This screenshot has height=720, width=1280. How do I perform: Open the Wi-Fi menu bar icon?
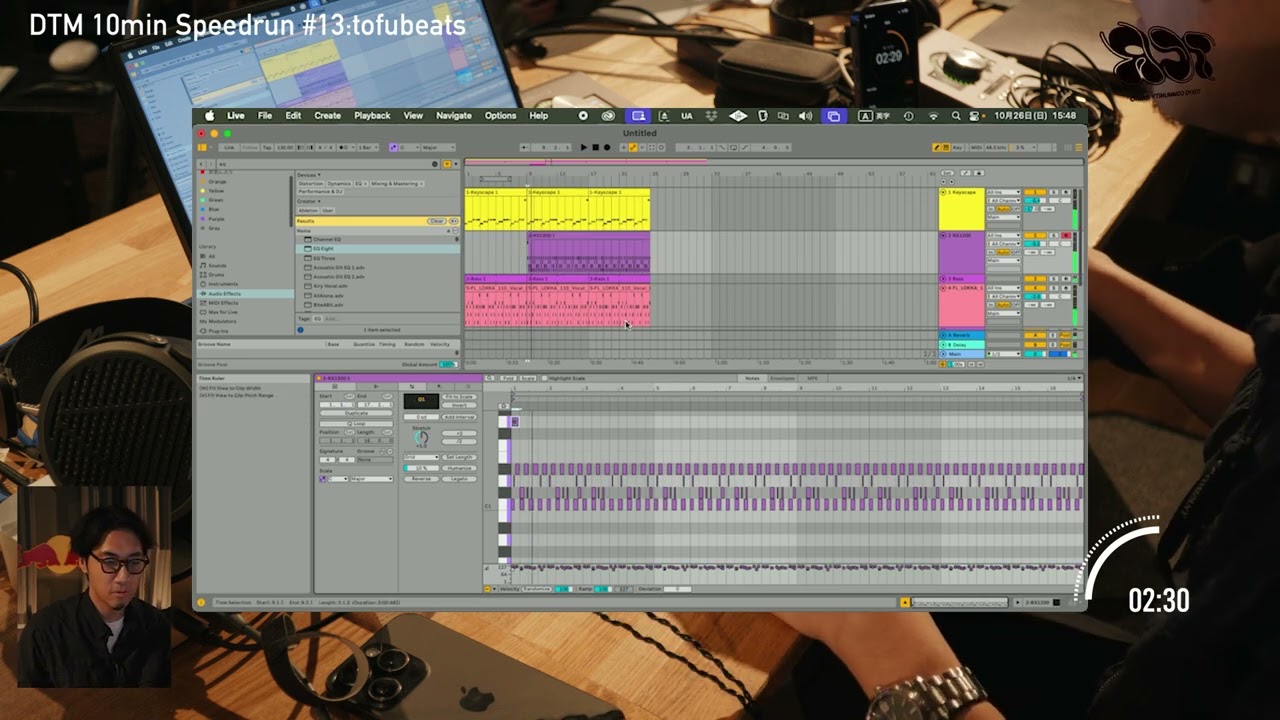coord(934,116)
